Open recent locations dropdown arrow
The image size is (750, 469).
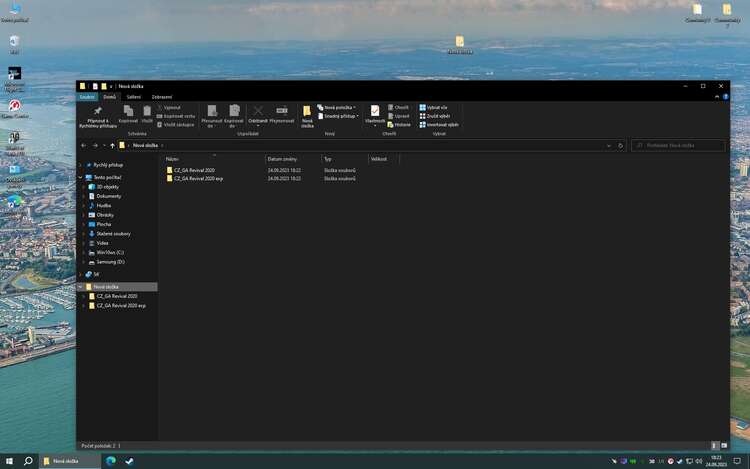(104, 145)
